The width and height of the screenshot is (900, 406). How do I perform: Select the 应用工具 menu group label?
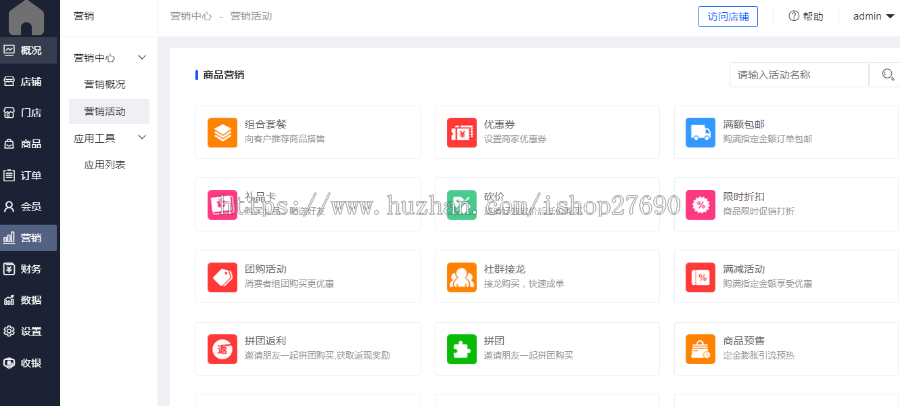pyautogui.click(x=95, y=138)
